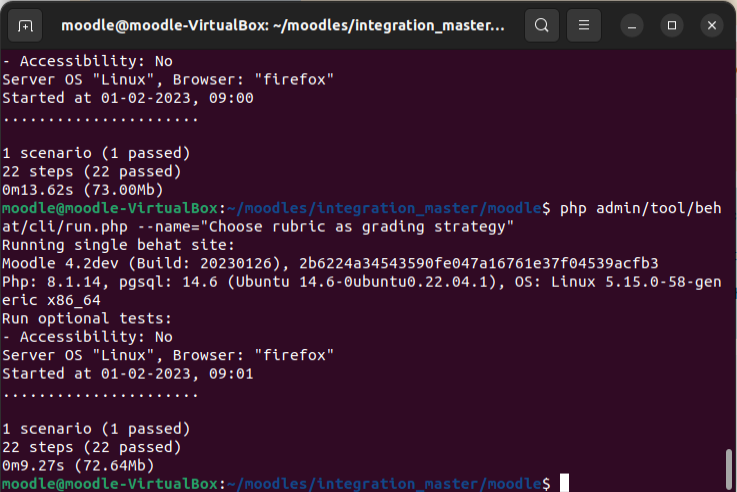Click the "Started at 01-02-2023, 09:01" line
Viewport: 737px width, 492px height.
click(128, 374)
